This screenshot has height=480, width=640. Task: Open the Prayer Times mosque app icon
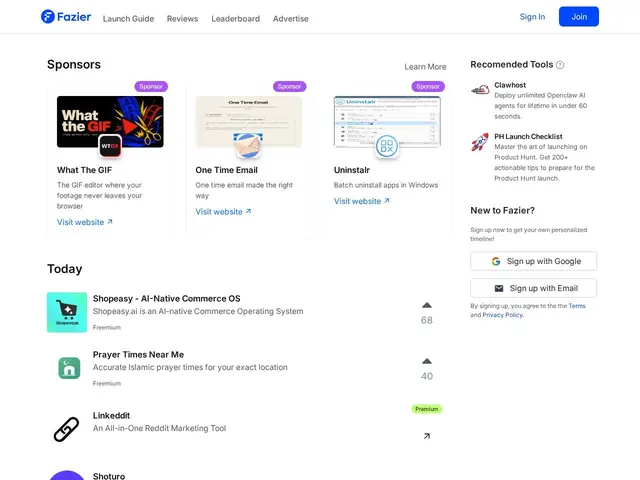69,368
